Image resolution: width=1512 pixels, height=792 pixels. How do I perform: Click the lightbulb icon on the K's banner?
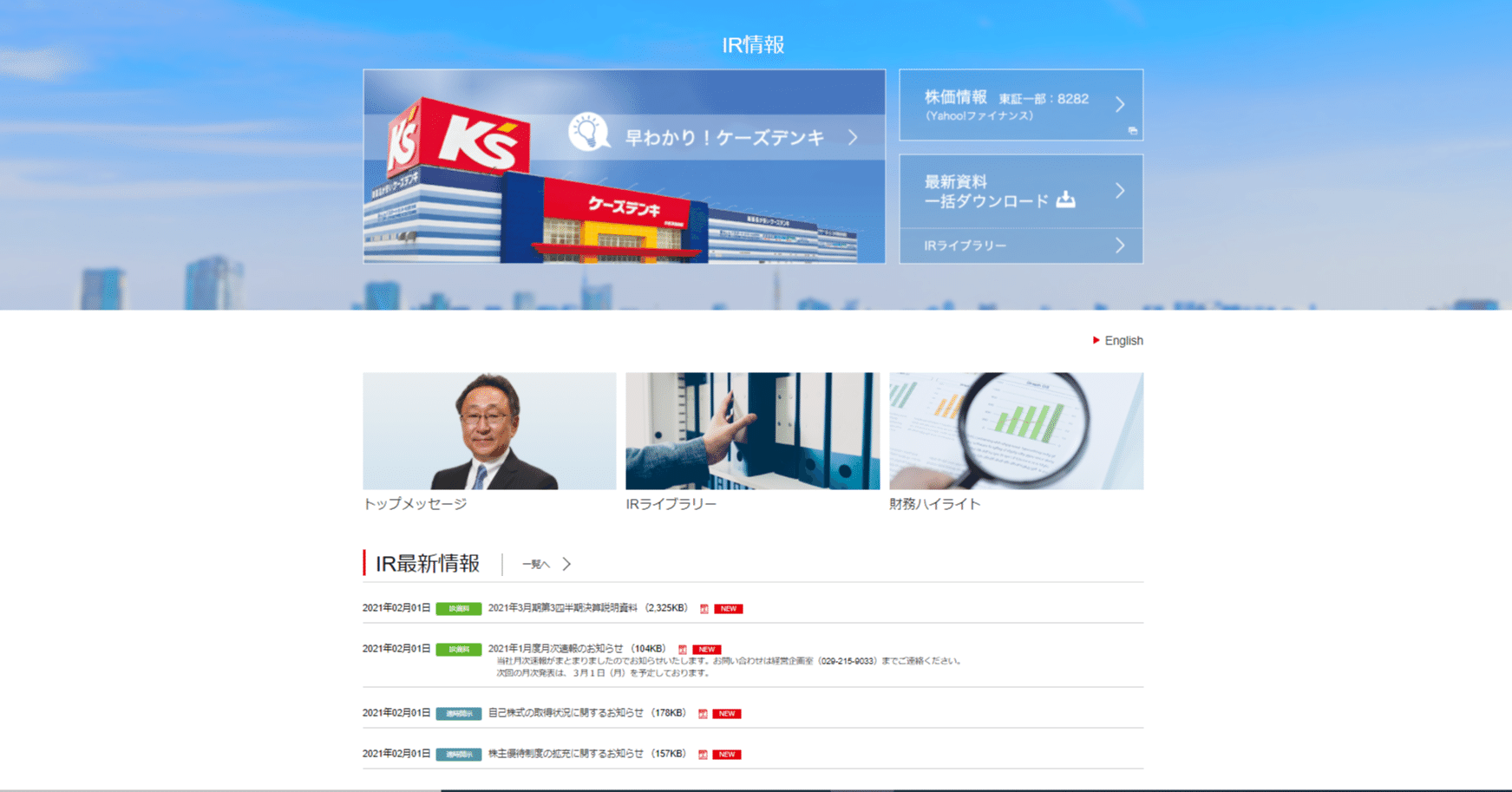click(x=588, y=133)
